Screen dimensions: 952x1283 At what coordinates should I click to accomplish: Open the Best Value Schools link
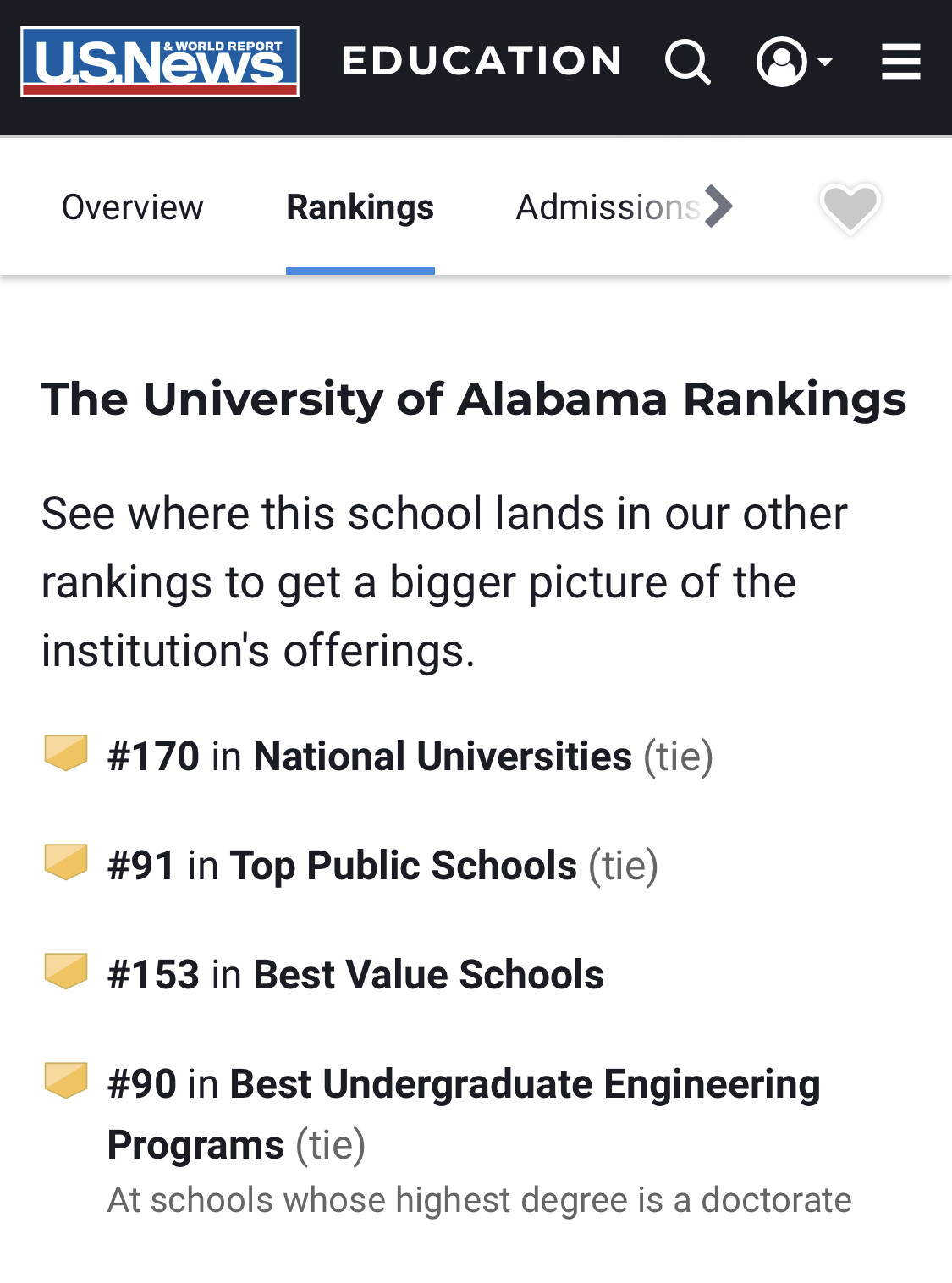(x=428, y=974)
